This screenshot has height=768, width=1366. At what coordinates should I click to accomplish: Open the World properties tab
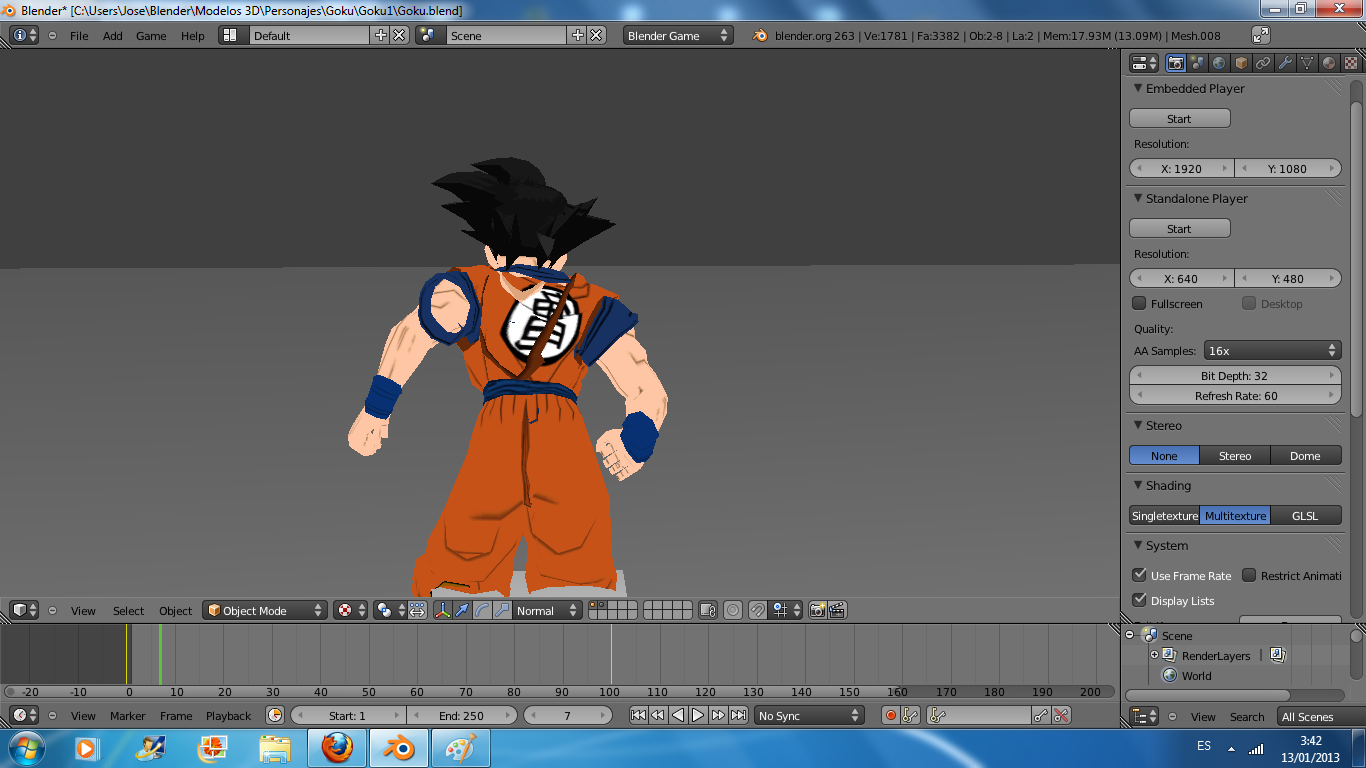(x=1219, y=63)
